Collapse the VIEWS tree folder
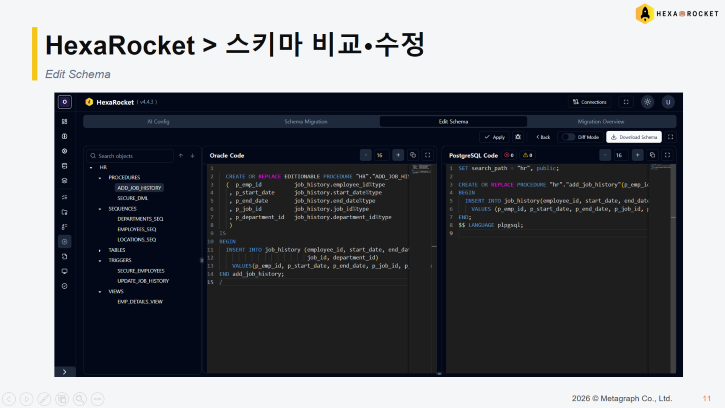The width and height of the screenshot is (725, 408). tap(100, 292)
